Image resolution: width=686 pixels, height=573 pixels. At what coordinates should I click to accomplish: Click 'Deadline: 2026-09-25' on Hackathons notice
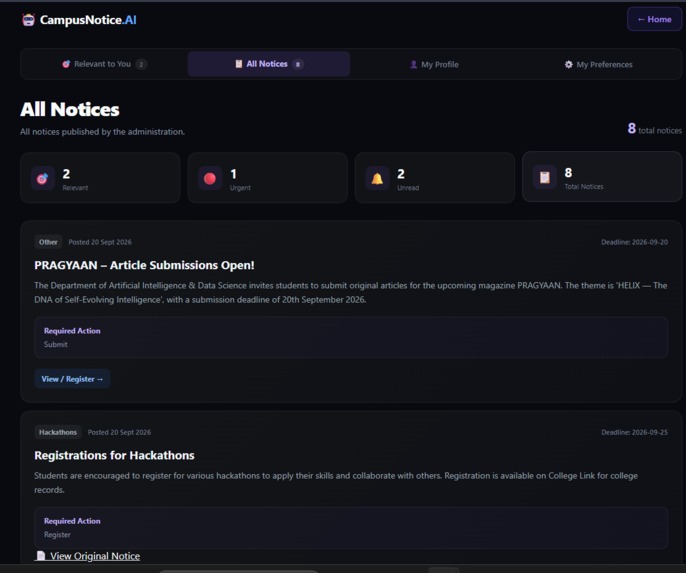[x=634, y=432]
